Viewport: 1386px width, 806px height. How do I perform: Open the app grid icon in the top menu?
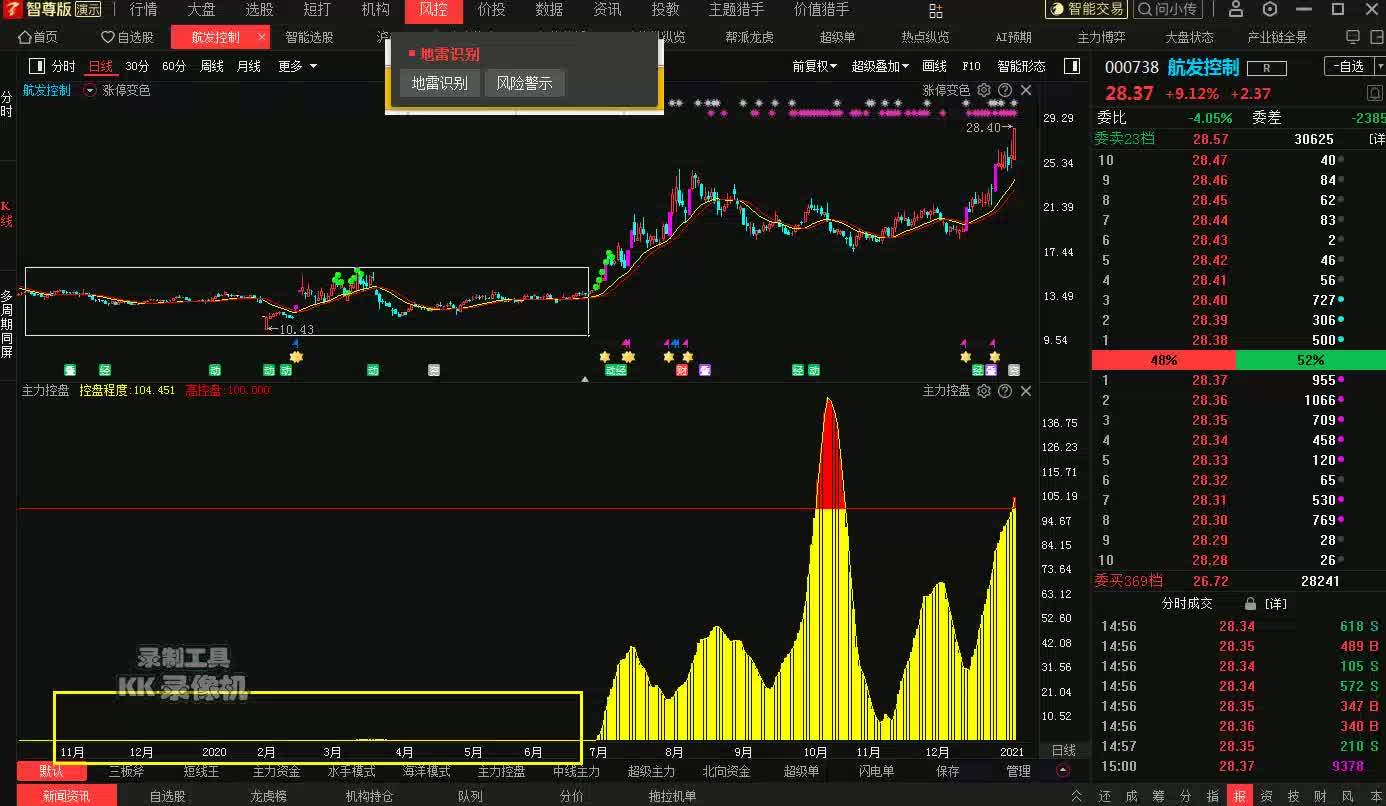(x=936, y=10)
